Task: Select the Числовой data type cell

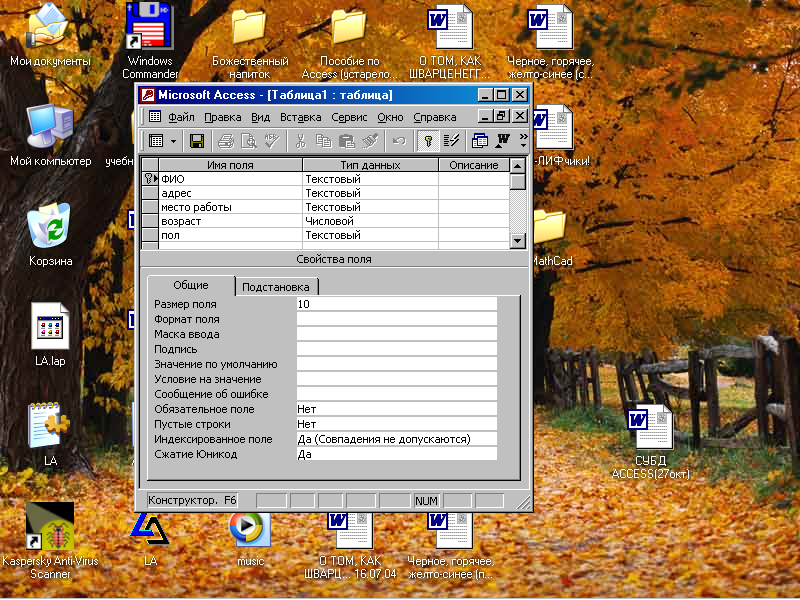Action: pos(370,221)
